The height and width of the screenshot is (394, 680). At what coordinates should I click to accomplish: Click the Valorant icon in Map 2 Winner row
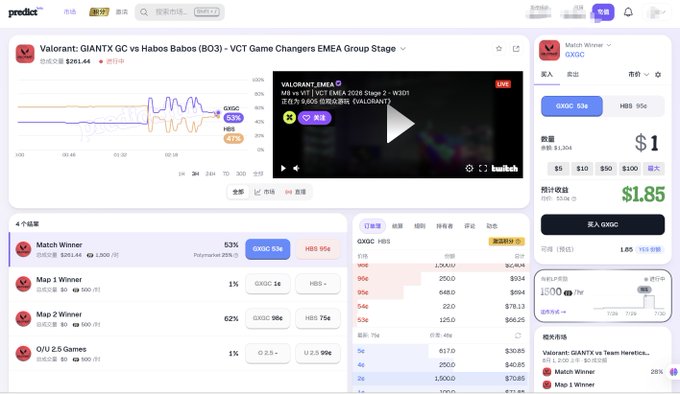click(x=23, y=319)
